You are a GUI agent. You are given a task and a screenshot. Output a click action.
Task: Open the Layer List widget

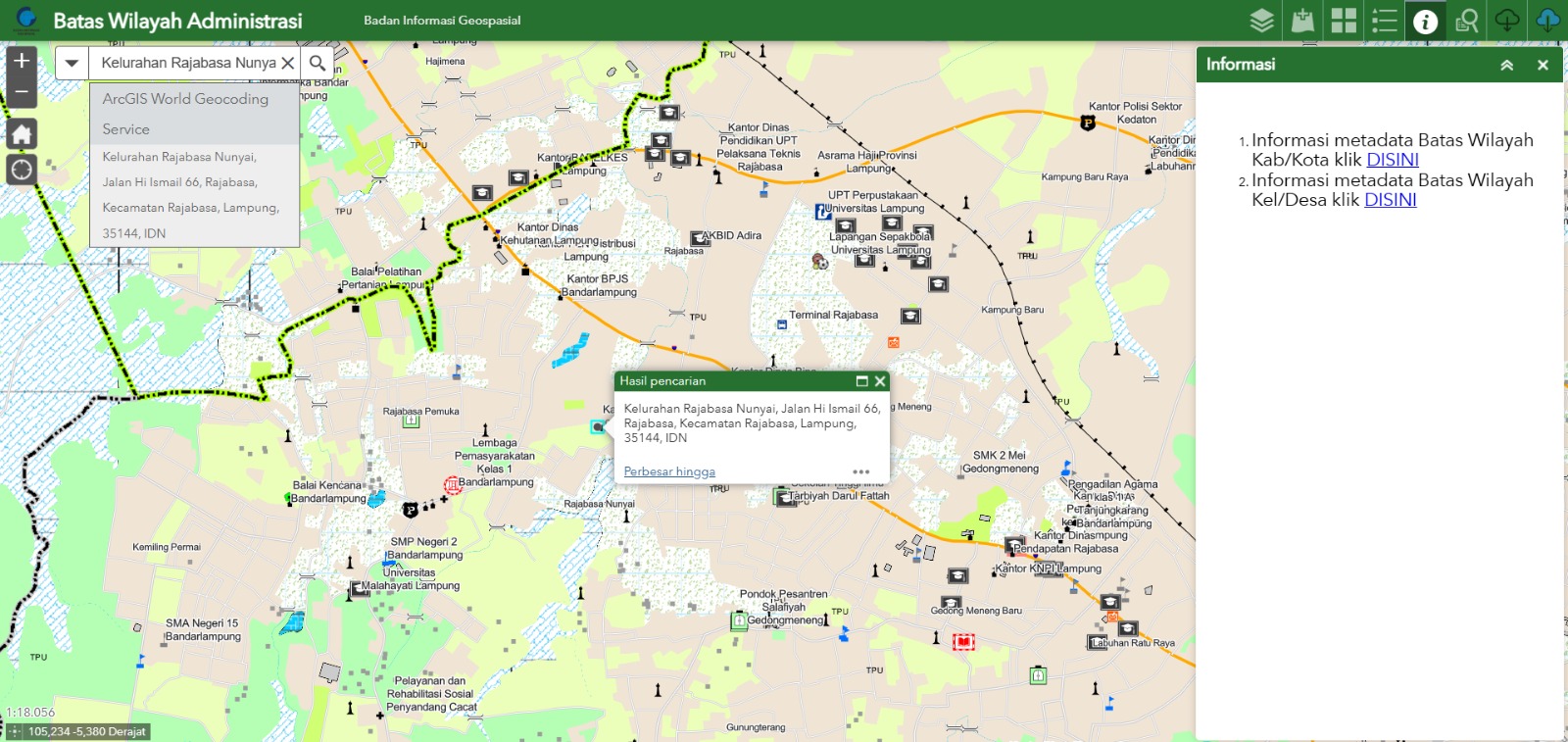(1262, 21)
